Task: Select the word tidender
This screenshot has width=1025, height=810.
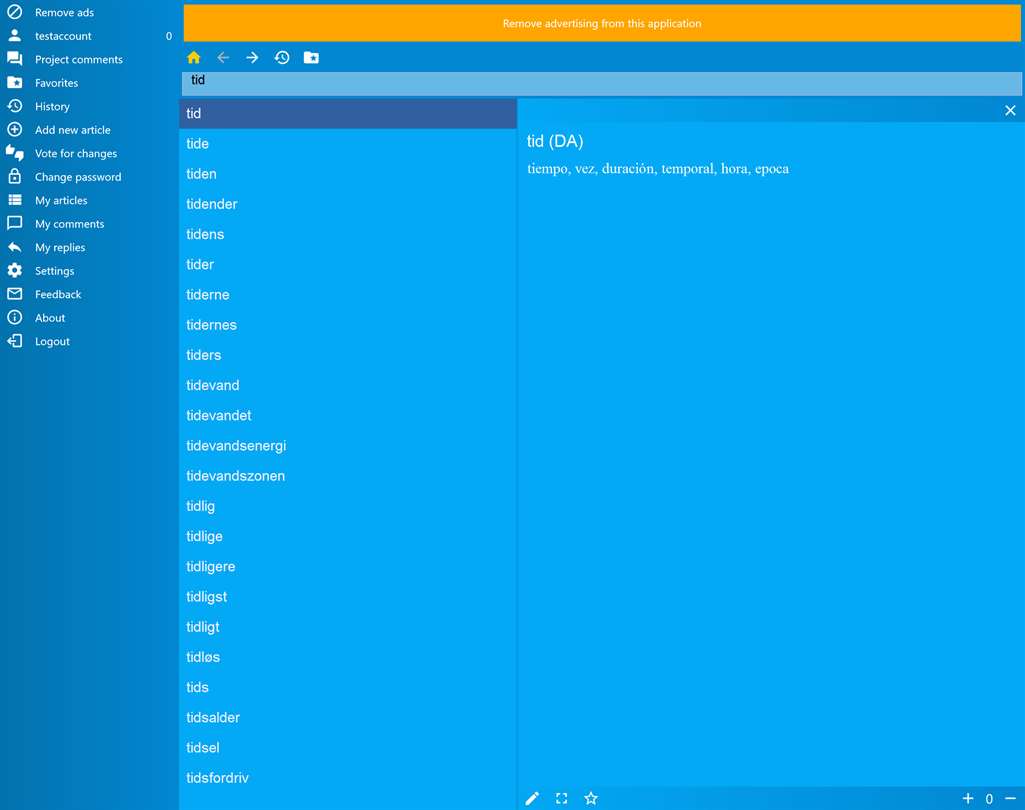Action: [348, 204]
